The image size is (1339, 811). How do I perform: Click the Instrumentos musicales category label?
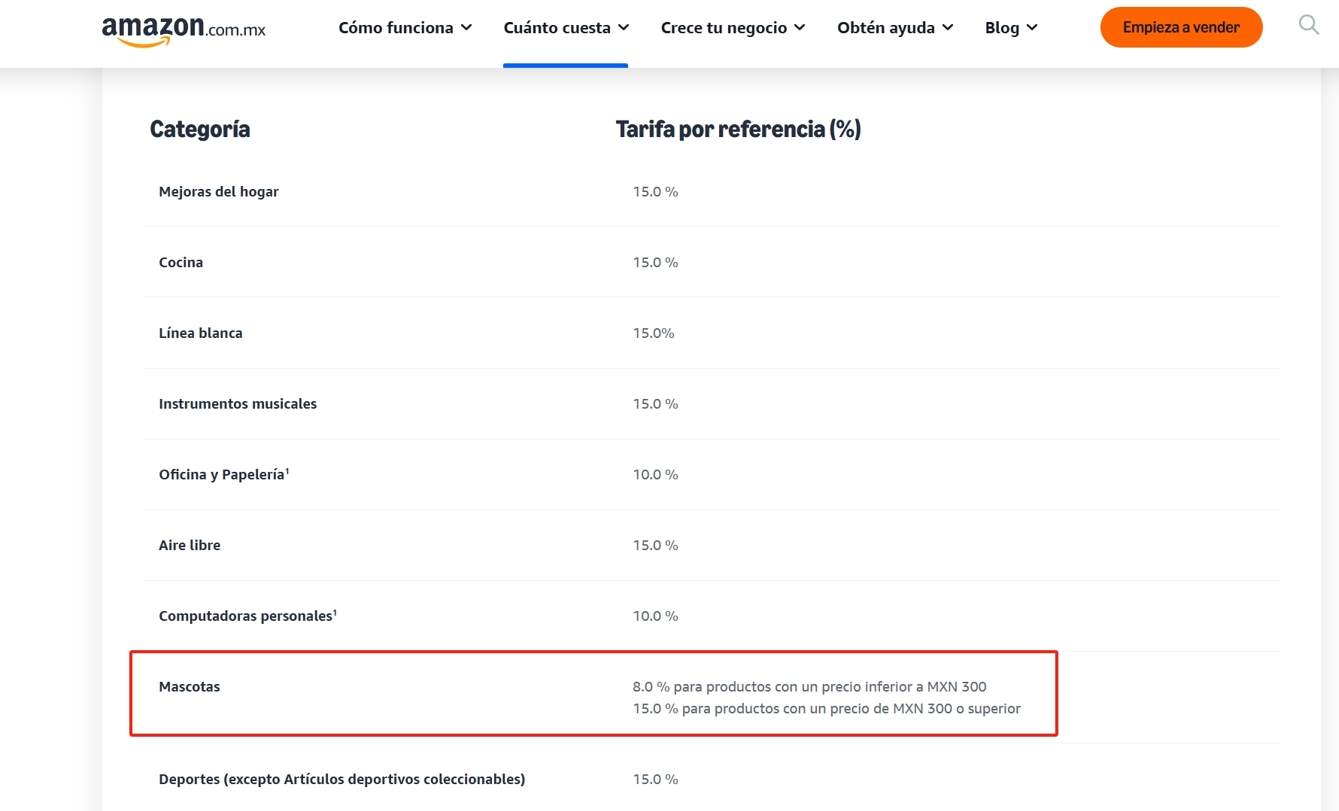pos(238,404)
